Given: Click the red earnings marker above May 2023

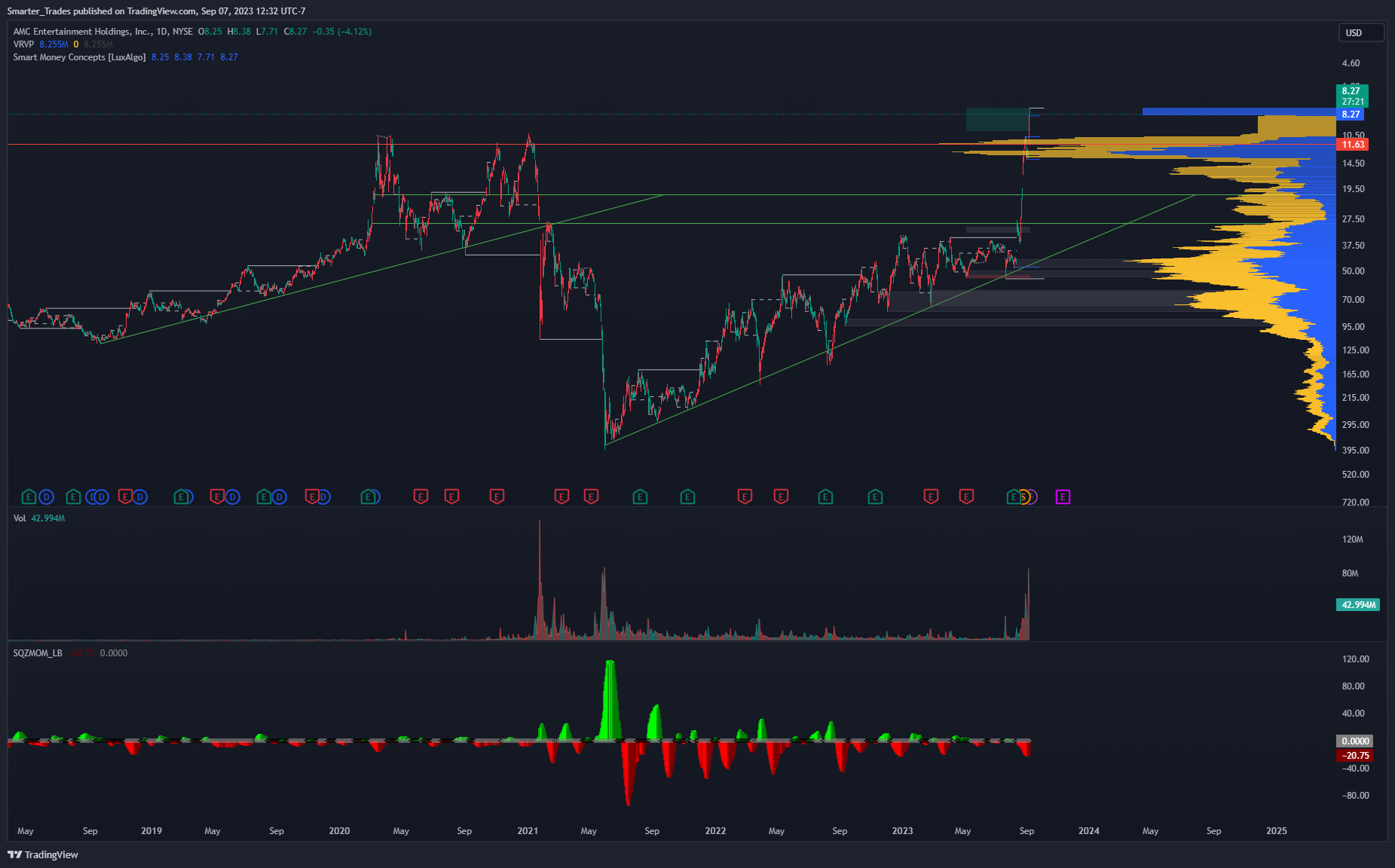Looking at the screenshot, I should click(x=966, y=497).
